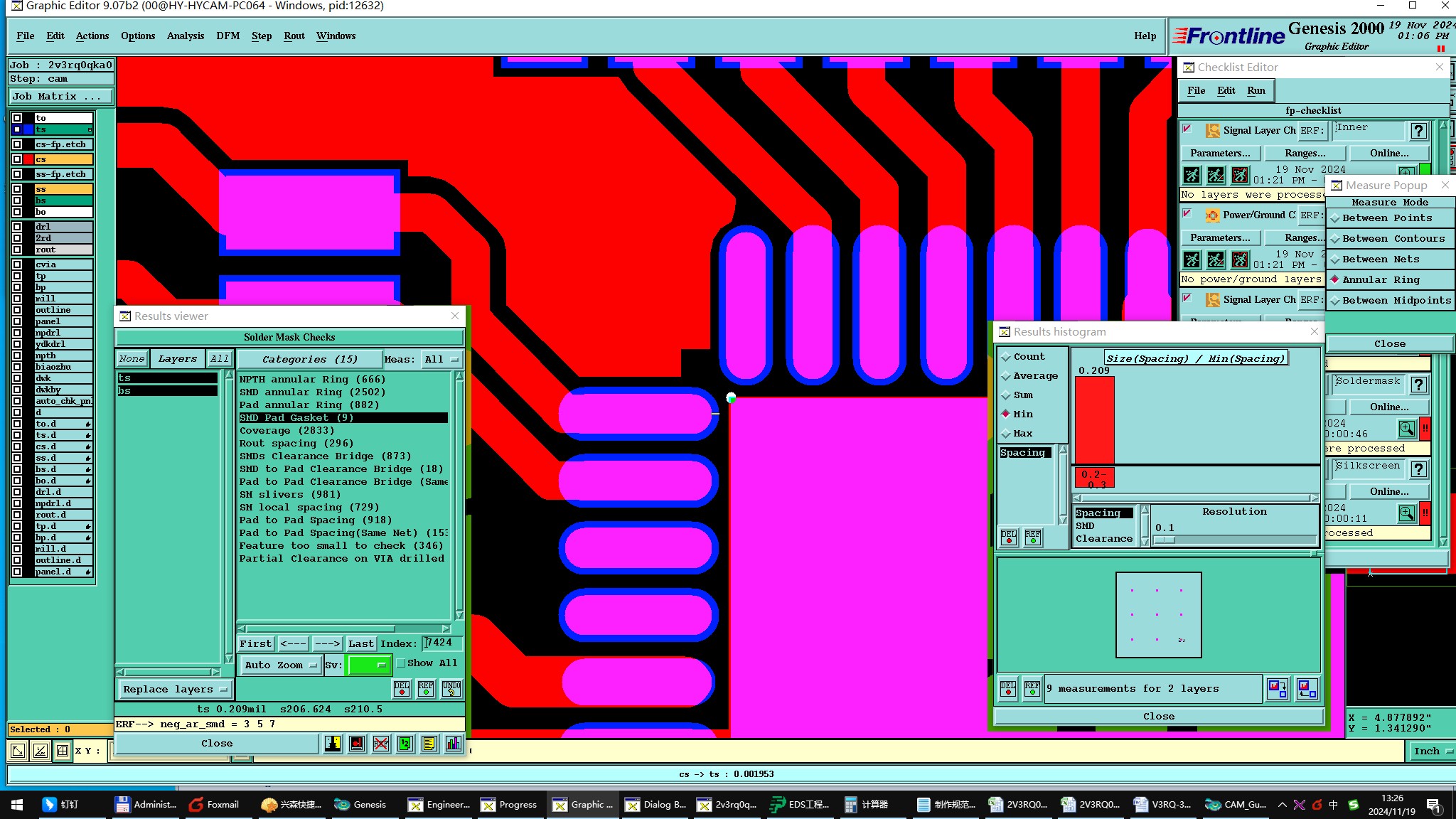
Task: Click the Job Matrix button
Action: point(61,97)
